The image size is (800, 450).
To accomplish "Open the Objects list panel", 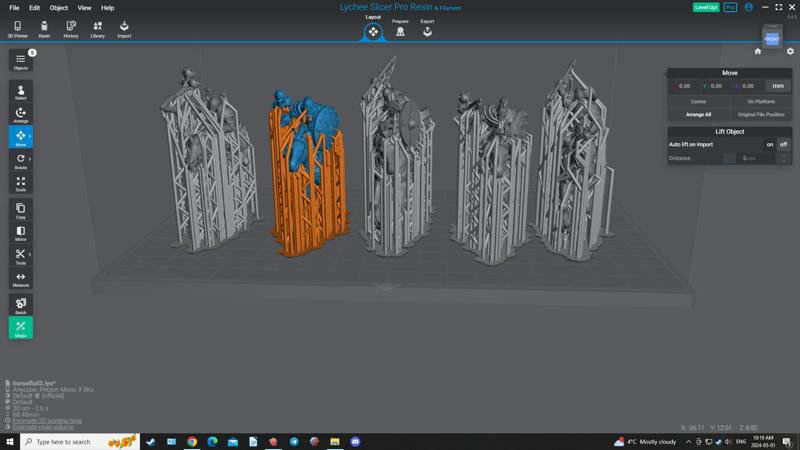I will point(20,61).
